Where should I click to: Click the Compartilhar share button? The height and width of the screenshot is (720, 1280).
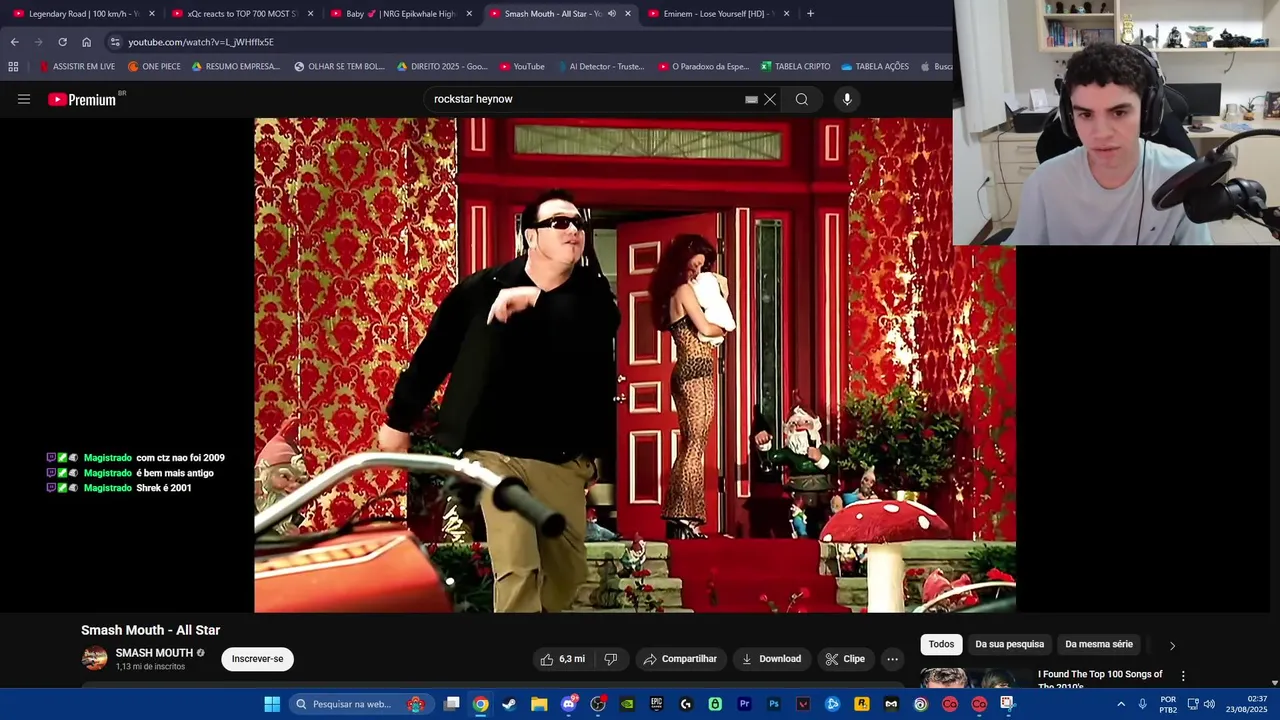click(680, 659)
